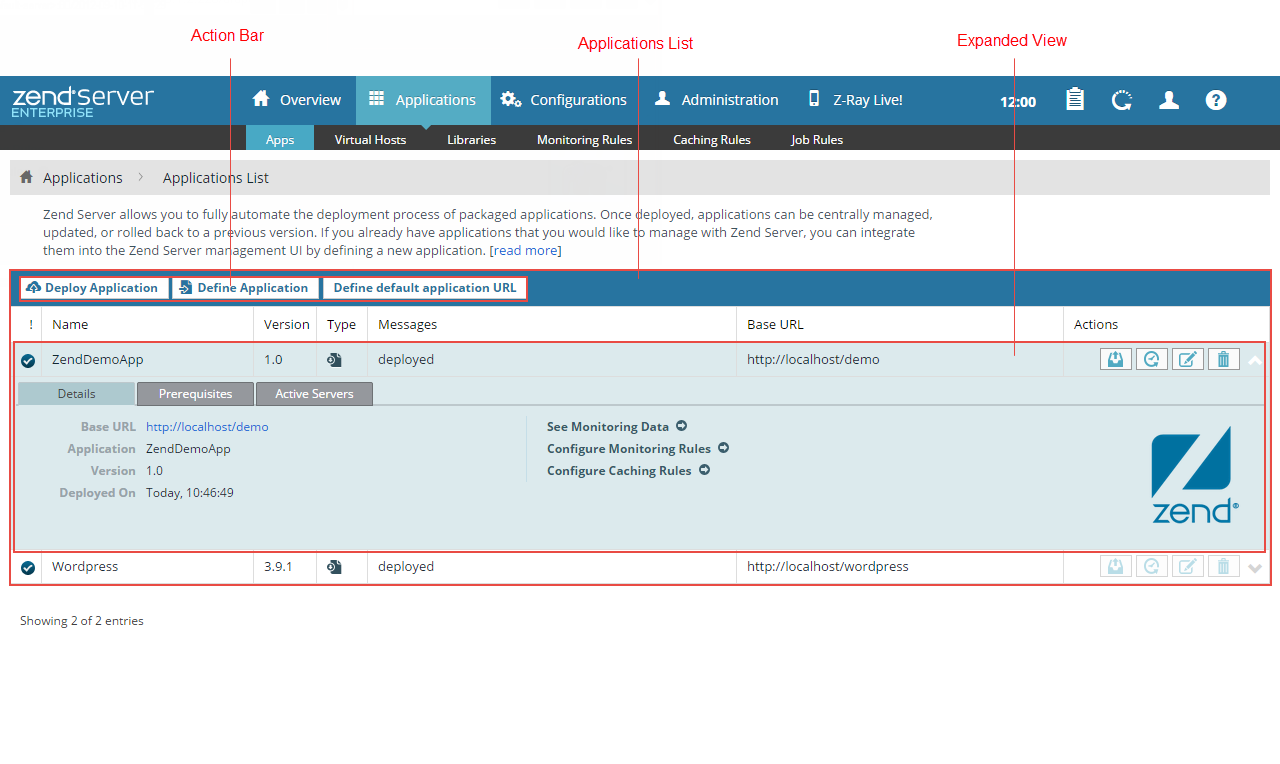Collapse the ZendDemoApp expanded row
The image size is (1280, 764).
pos(1255,360)
